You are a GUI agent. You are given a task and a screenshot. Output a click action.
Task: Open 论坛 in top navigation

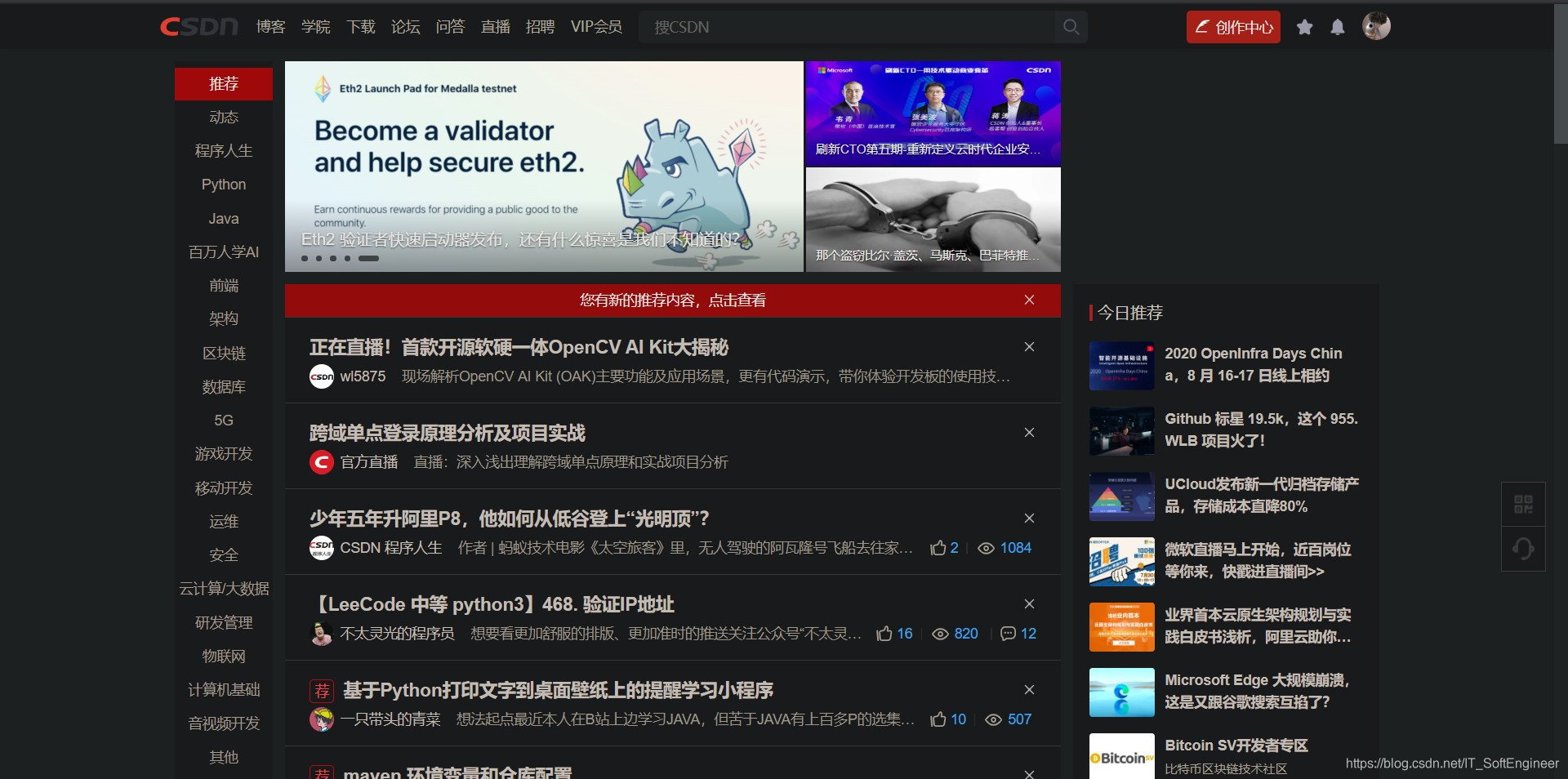pos(405,27)
